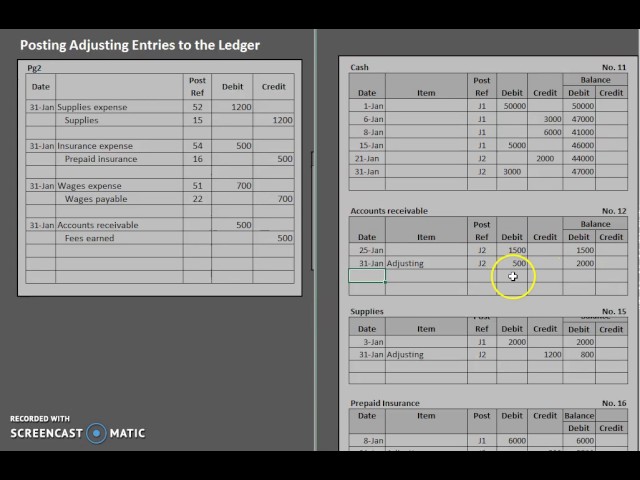The image size is (640, 480).
Task: Select debit 1200 in Supplies expense journal row
Action: (232, 107)
